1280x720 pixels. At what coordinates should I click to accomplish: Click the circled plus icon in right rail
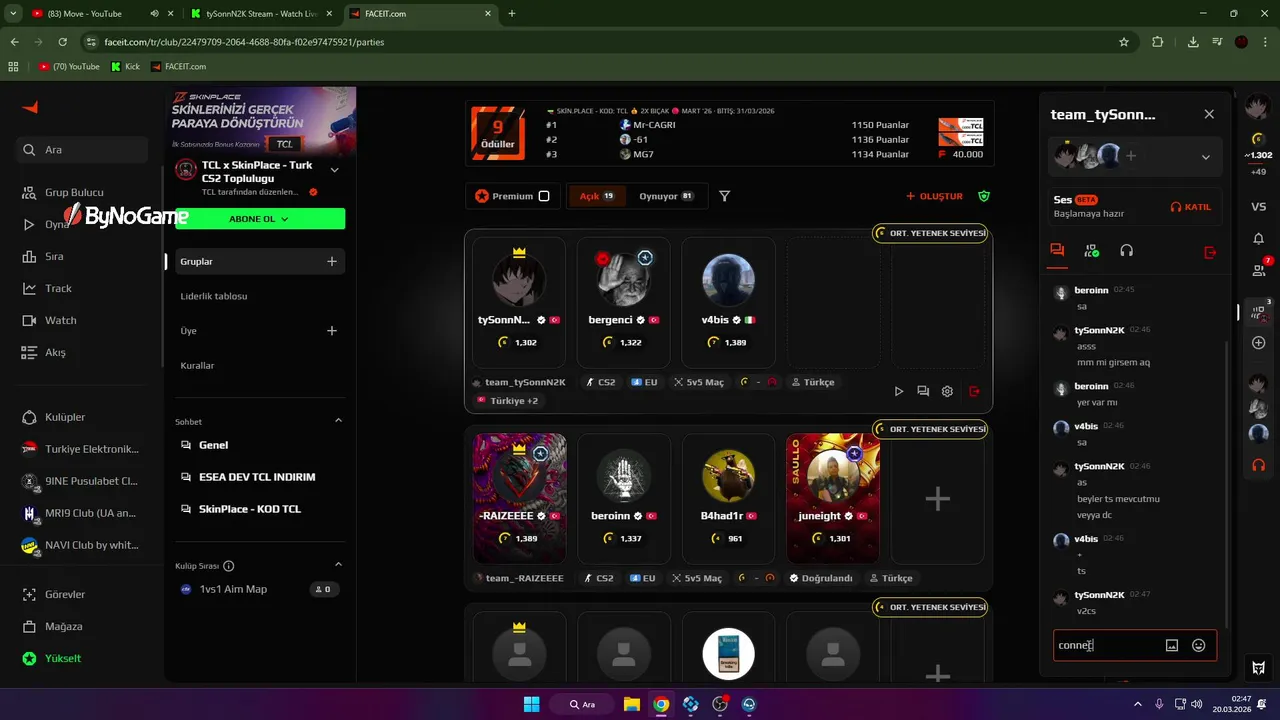1259,342
